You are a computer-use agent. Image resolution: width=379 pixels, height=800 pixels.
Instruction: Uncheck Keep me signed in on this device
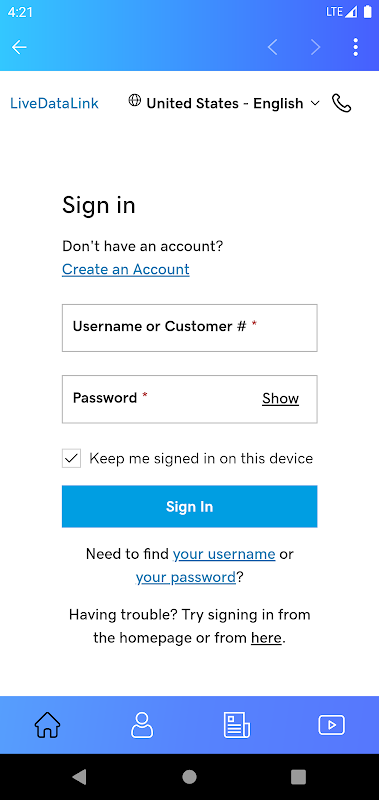[71, 459]
